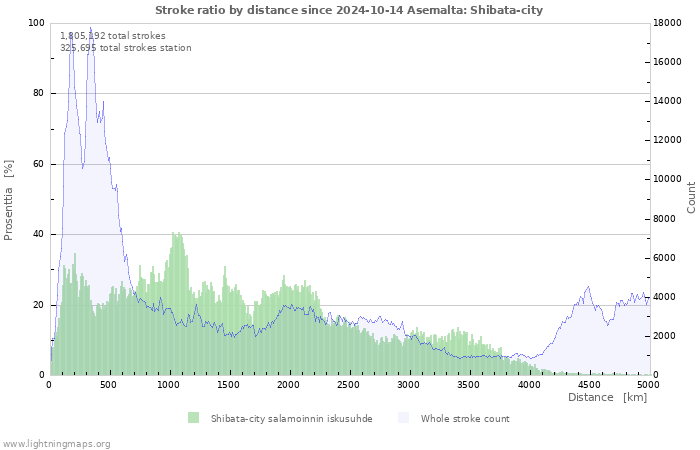Click the 'Distance [km]' x-axis label
Screen dimensions: 700x450
607,397
